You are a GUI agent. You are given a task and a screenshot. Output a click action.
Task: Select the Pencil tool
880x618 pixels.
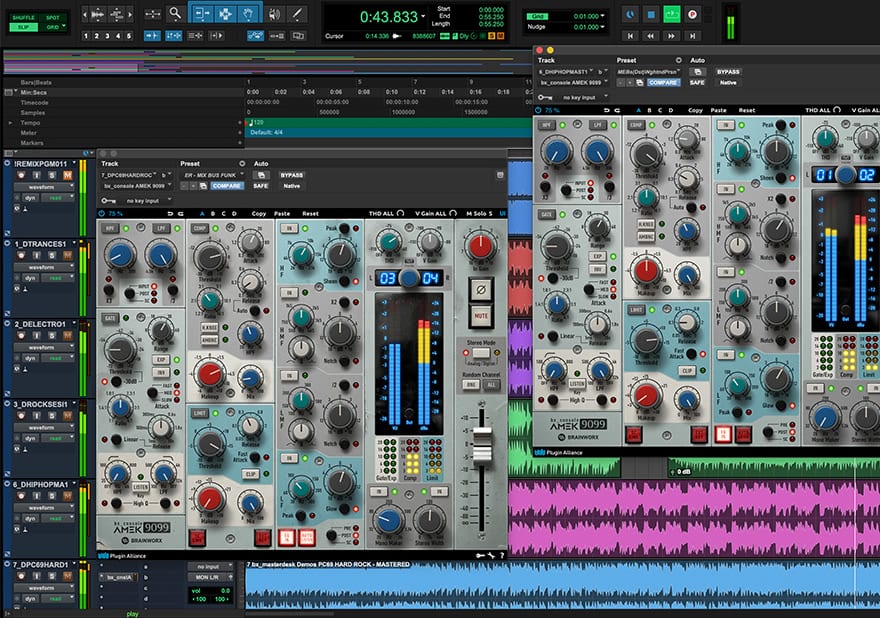pyautogui.click(x=298, y=11)
